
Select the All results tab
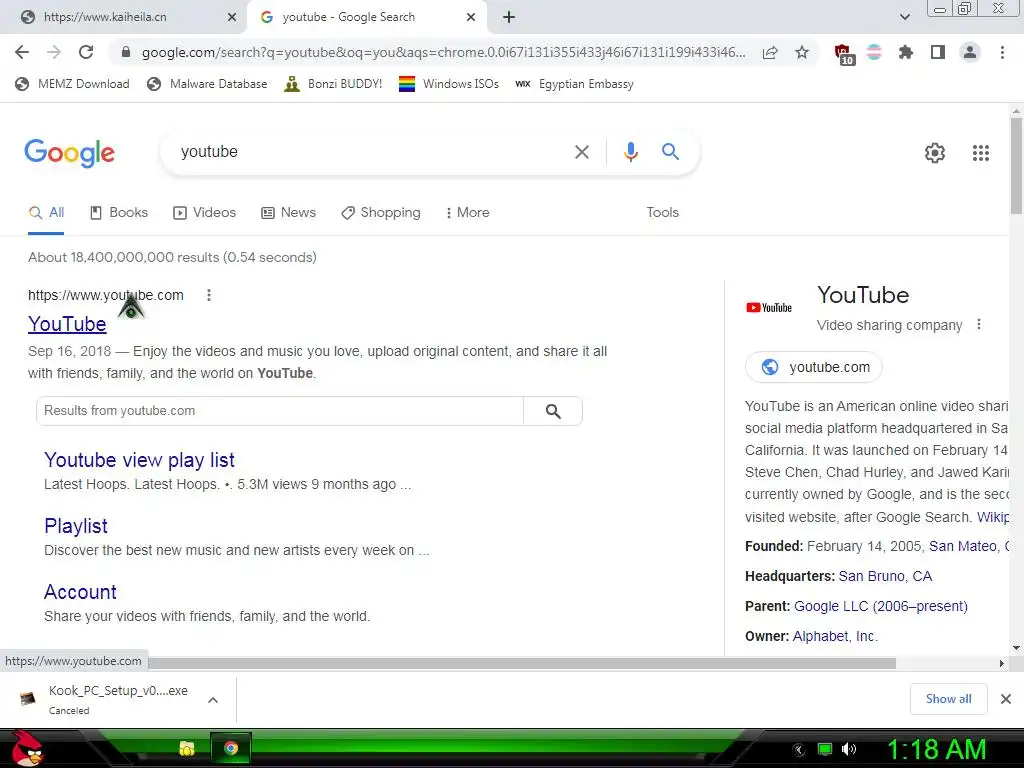[x=46, y=212]
